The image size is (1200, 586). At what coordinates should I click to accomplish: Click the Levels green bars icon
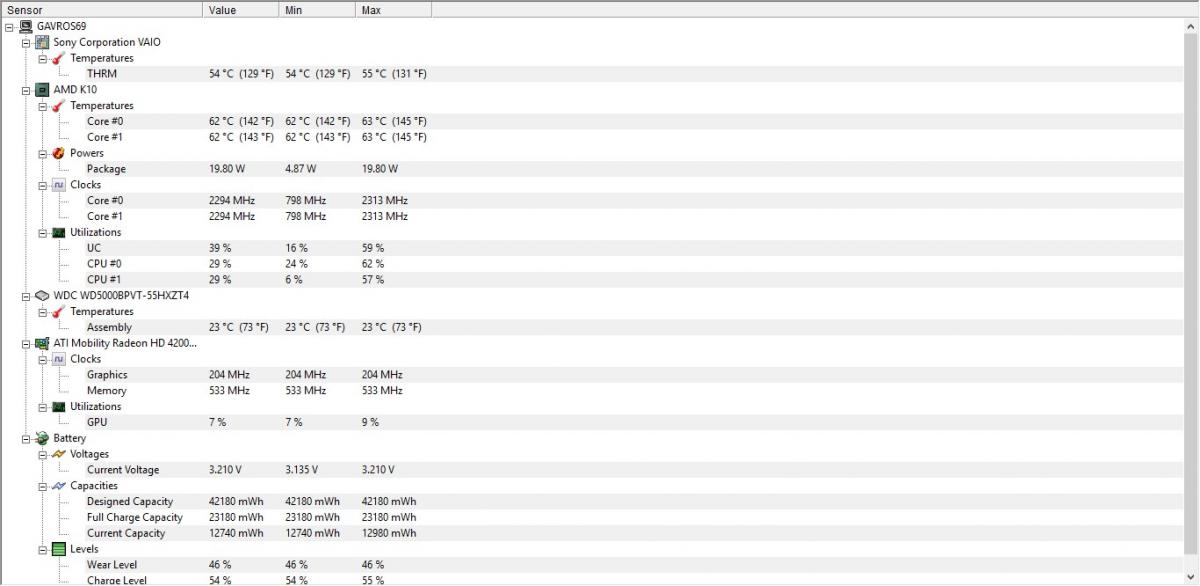[x=59, y=549]
